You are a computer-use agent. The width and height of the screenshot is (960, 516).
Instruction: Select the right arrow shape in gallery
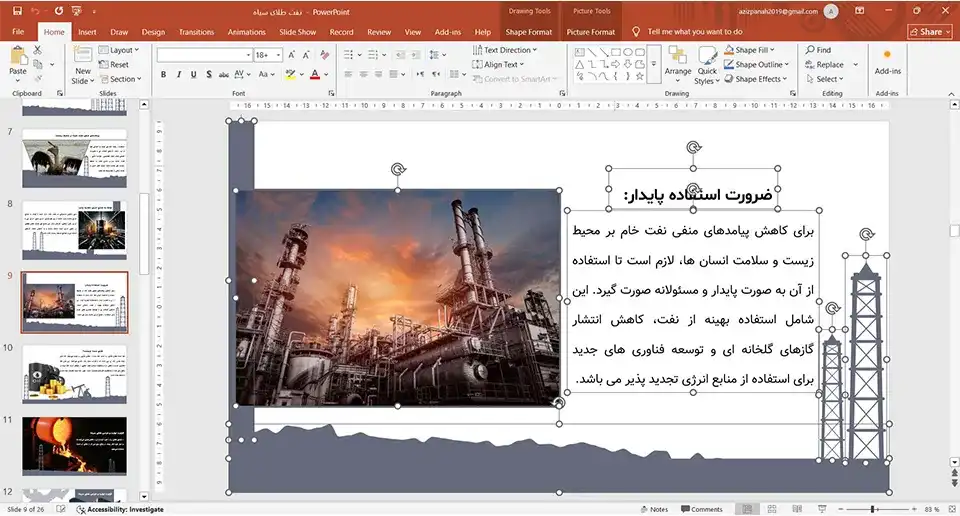pos(615,64)
